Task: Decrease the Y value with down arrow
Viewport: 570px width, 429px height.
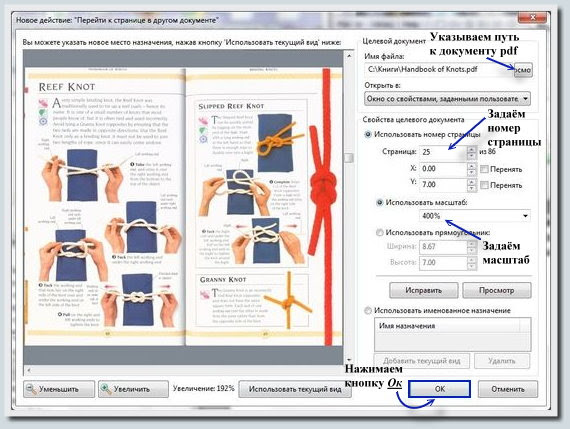Action: (x=471, y=188)
